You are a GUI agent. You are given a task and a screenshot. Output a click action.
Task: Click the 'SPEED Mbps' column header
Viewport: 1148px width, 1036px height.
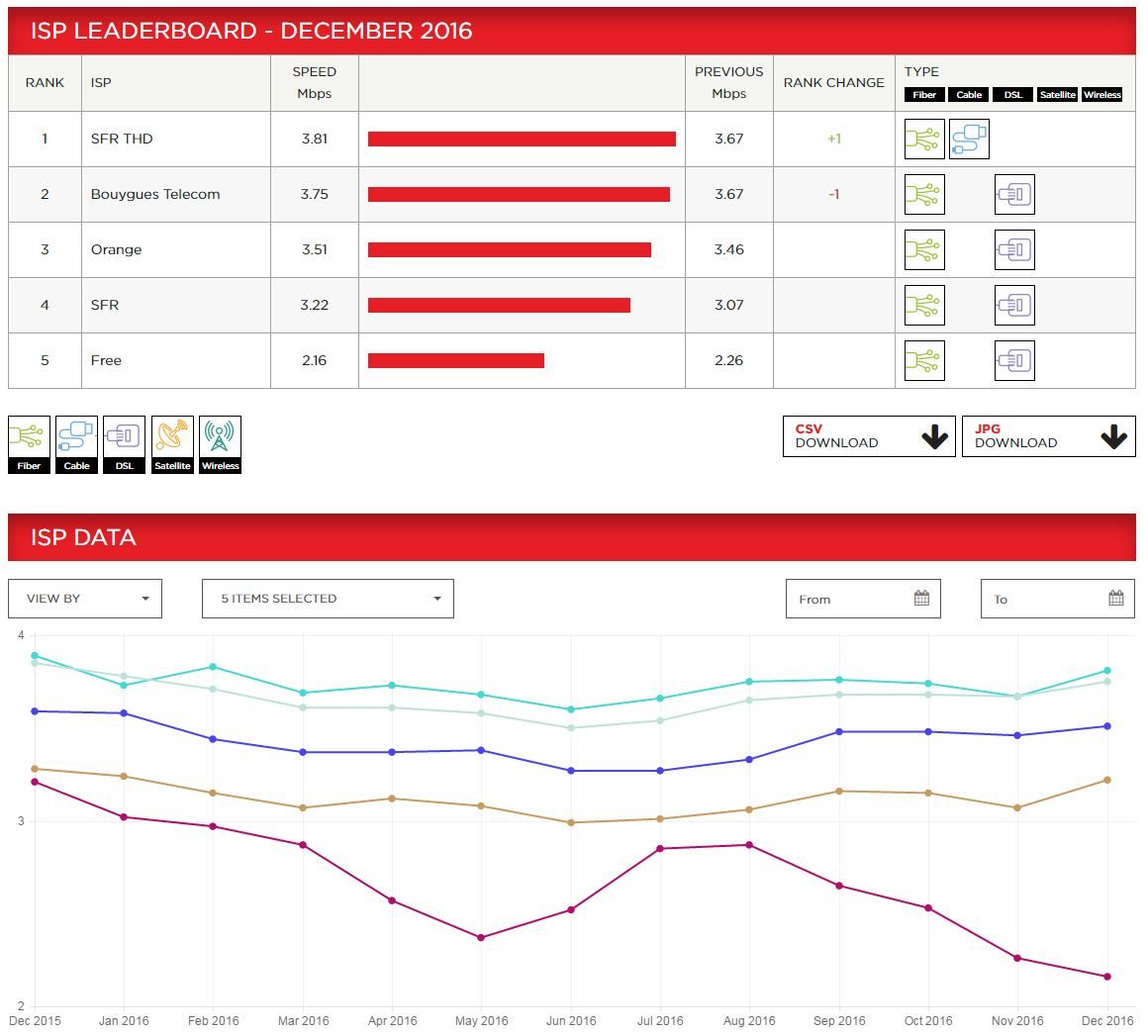click(x=314, y=83)
